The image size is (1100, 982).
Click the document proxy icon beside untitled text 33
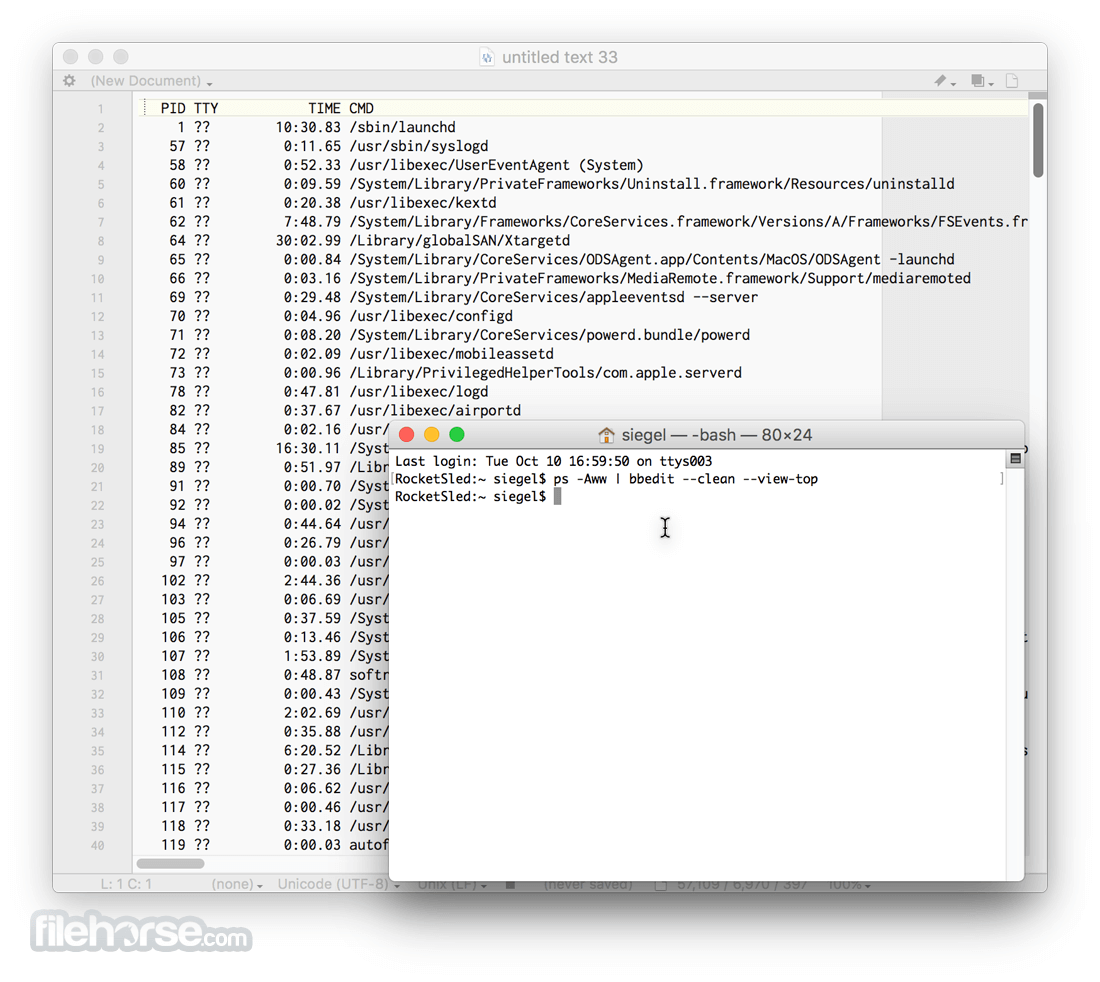[x=487, y=57]
